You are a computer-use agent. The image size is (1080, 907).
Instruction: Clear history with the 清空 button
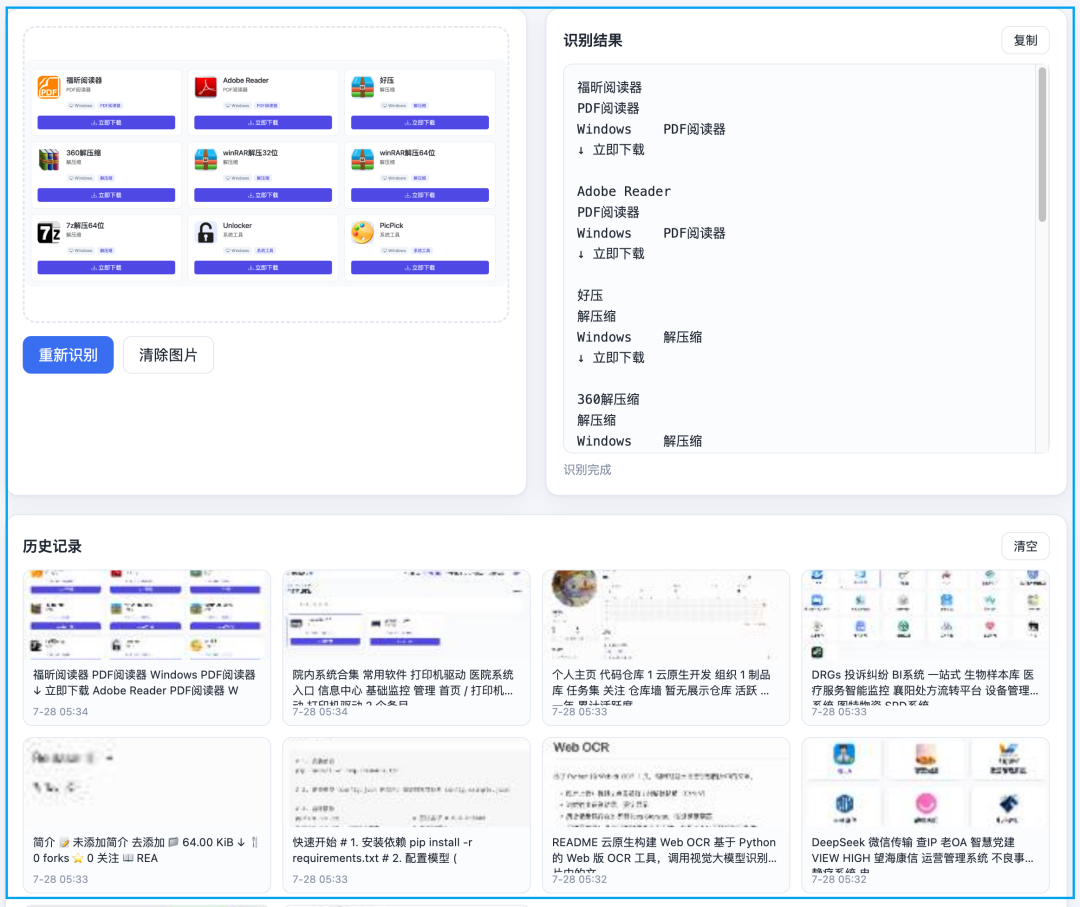point(1025,546)
